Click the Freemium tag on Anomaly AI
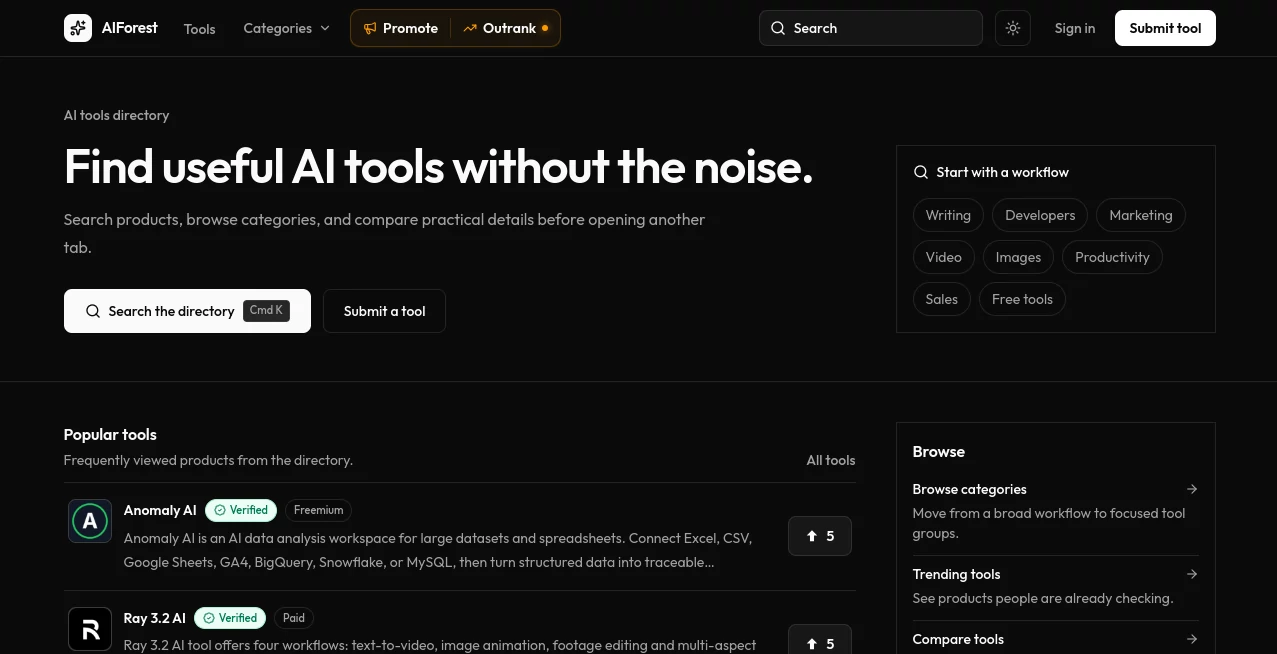Image resolution: width=1277 pixels, height=654 pixels. (x=318, y=510)
